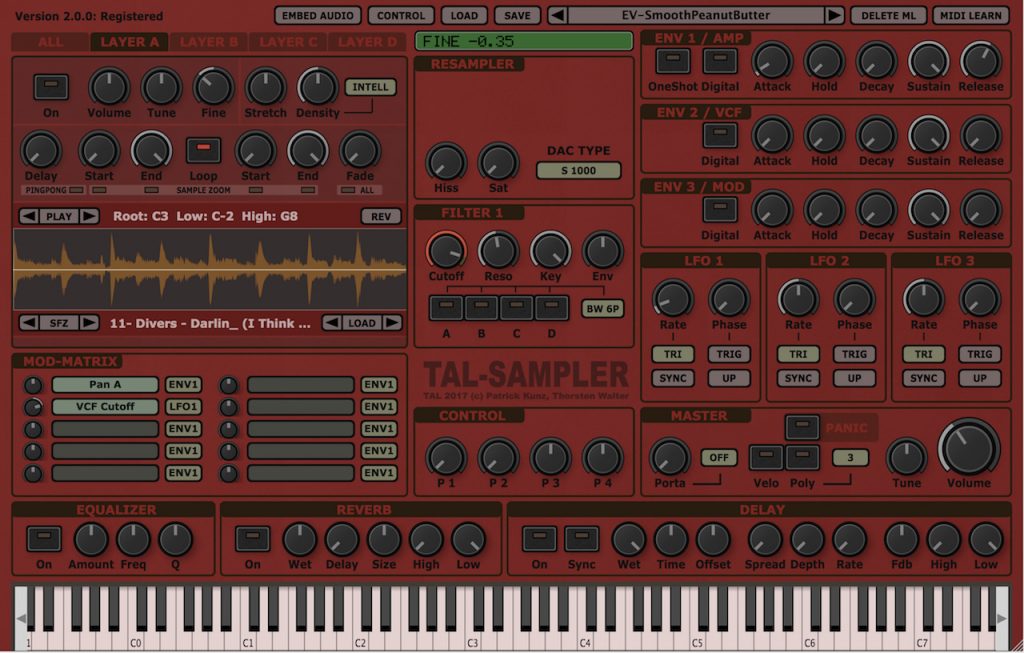Click the Resampler Hiss knob
This screenshot has height=653, width=1024.
coord(446,163)
